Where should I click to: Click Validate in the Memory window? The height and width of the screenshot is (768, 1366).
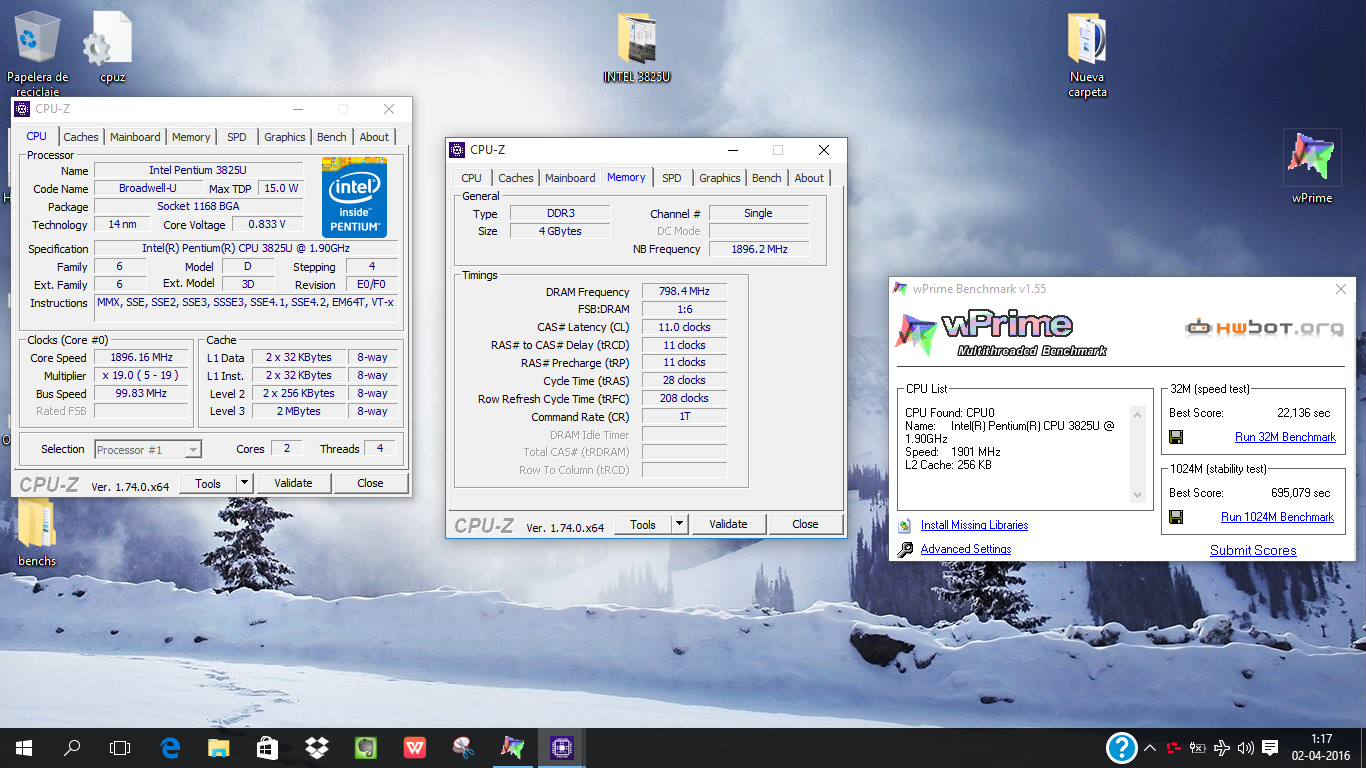tap(728, 524)
